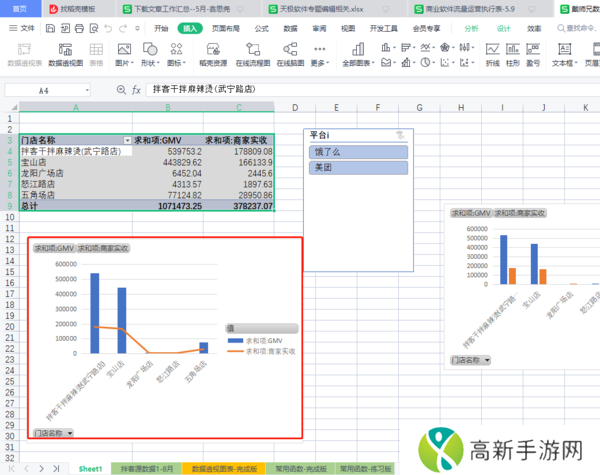Insert an online flowchart (在线流程图)
The image size is (600, 475).
[253, 55]
